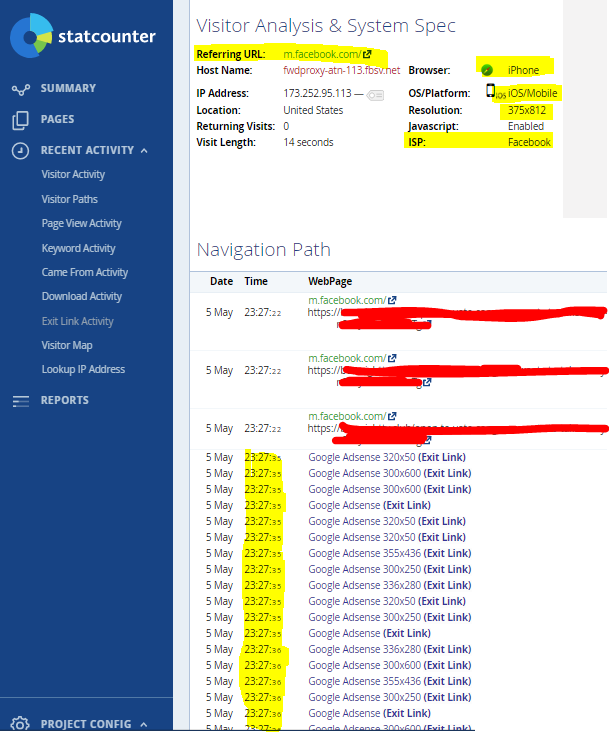
Task: Click the Date column header
Action: click(222, 282)
